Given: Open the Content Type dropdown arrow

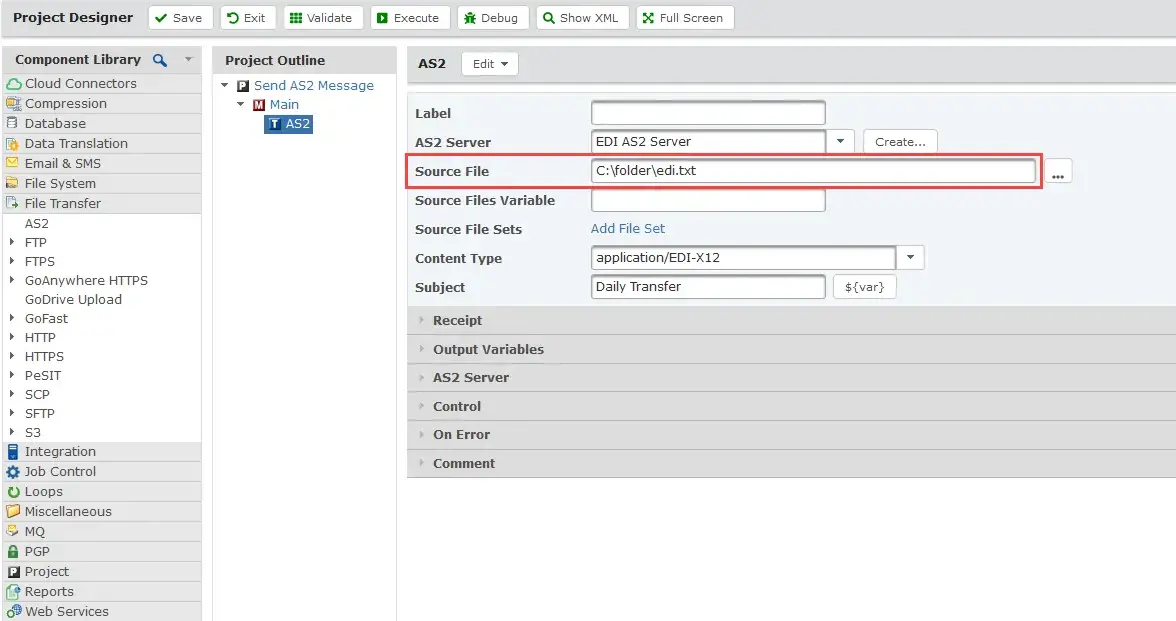Looking at the screenshot, I should pyautogui.click(x=910, y=258).
